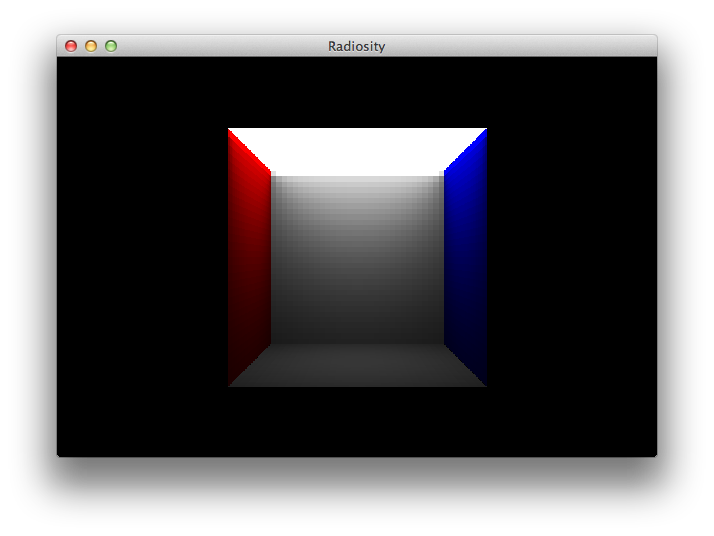714x536 pixels.
Task: Select the blue right wall
Action: click(x=466, y=255)
